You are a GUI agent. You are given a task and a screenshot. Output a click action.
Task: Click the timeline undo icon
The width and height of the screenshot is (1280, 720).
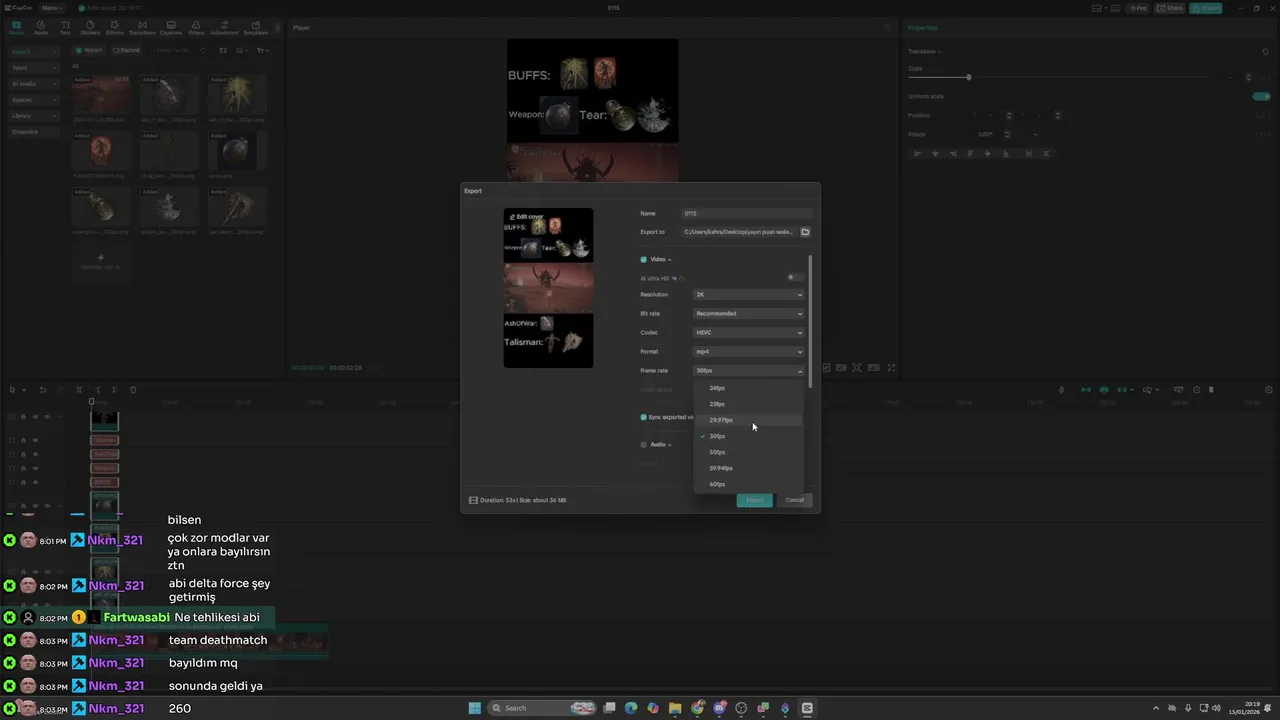pos(43,390)
